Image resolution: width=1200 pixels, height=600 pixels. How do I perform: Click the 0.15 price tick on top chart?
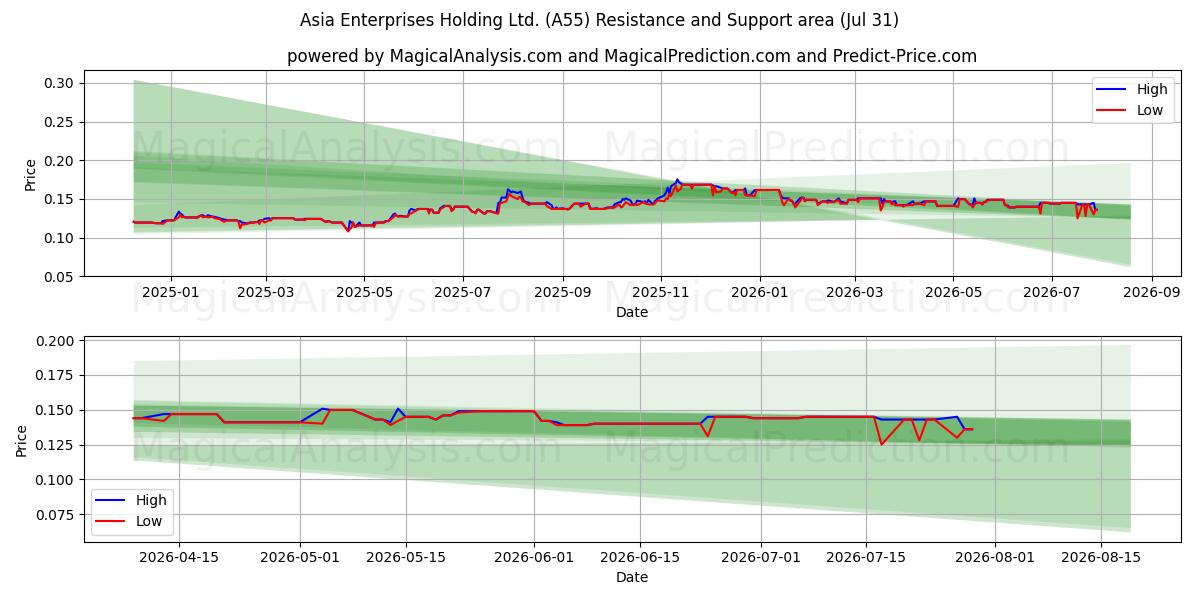(x=61, y=199)
